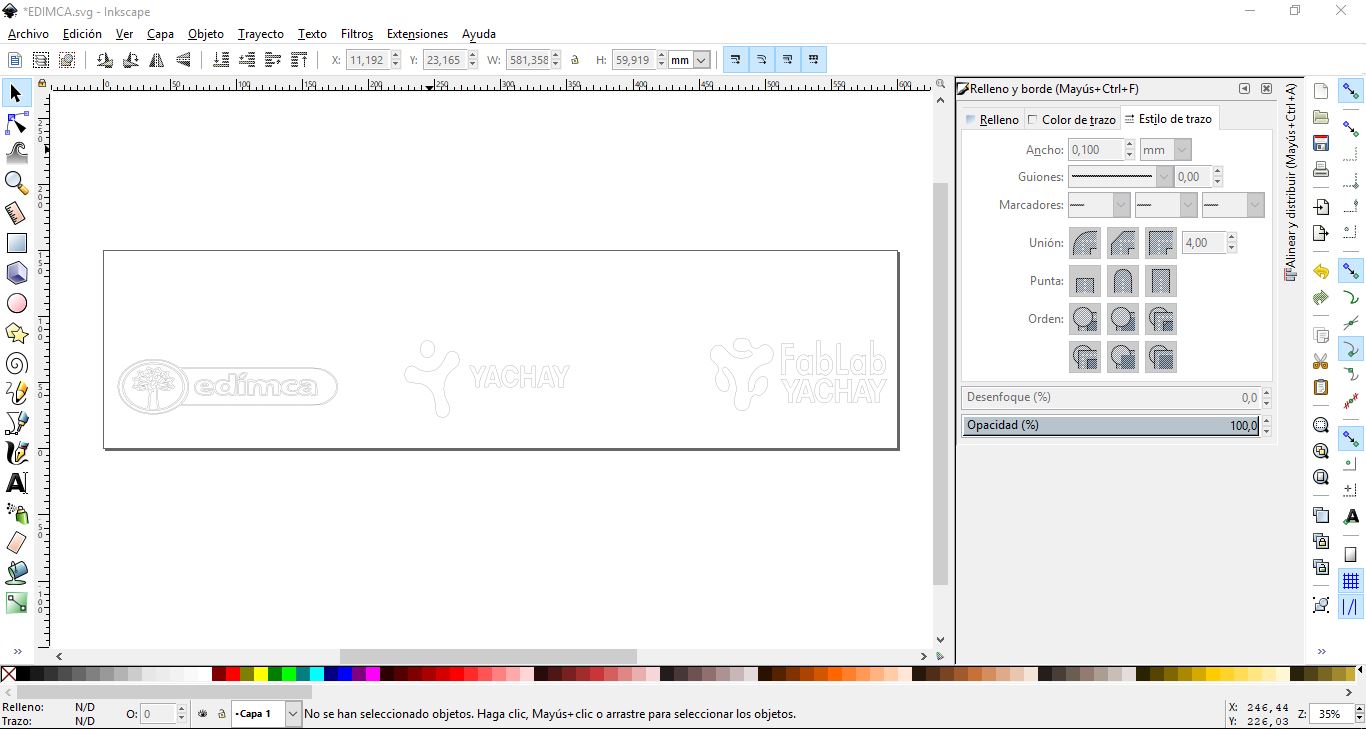
Task: Click the Opacidad (%) slider
Action: 1110,425
